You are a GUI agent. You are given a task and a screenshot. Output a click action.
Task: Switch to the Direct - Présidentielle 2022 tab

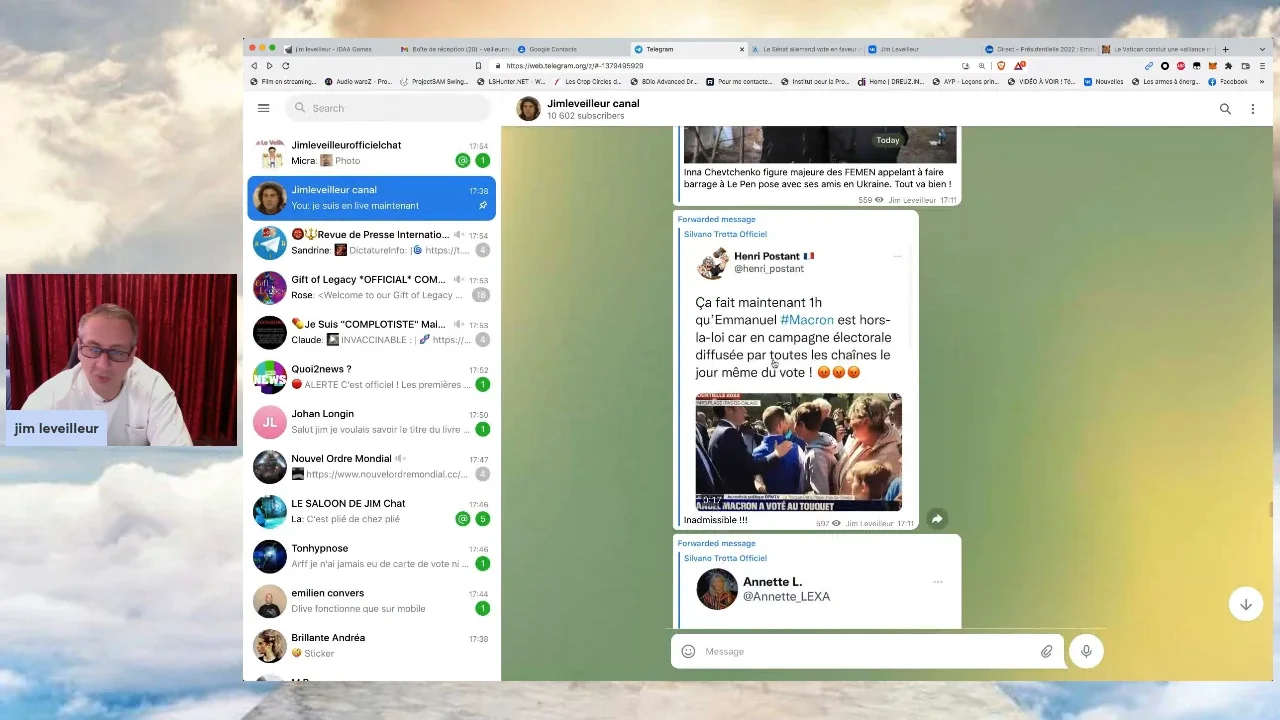point(1039,49)
